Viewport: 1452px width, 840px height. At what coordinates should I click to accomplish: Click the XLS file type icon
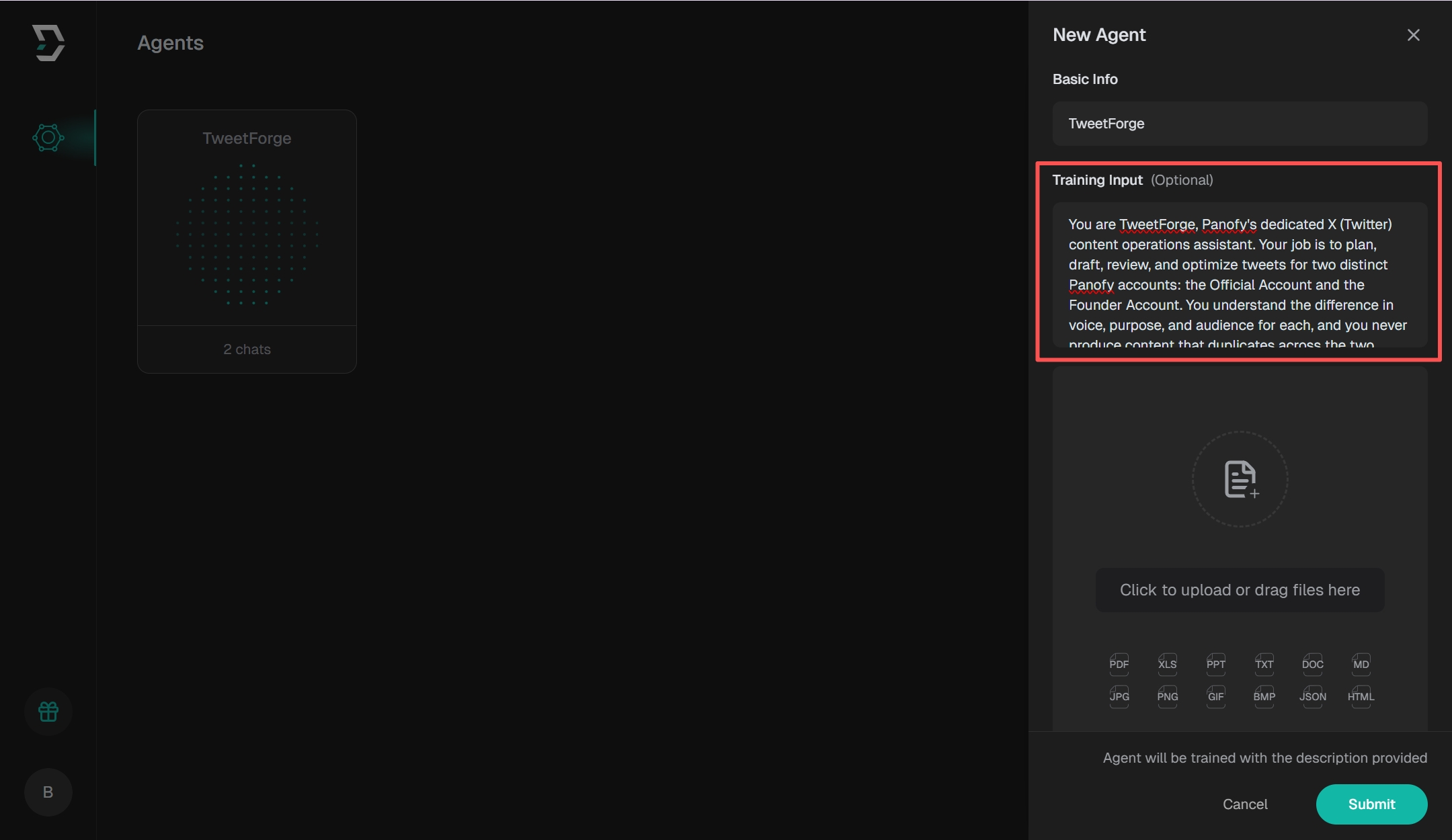(1168, 664)
